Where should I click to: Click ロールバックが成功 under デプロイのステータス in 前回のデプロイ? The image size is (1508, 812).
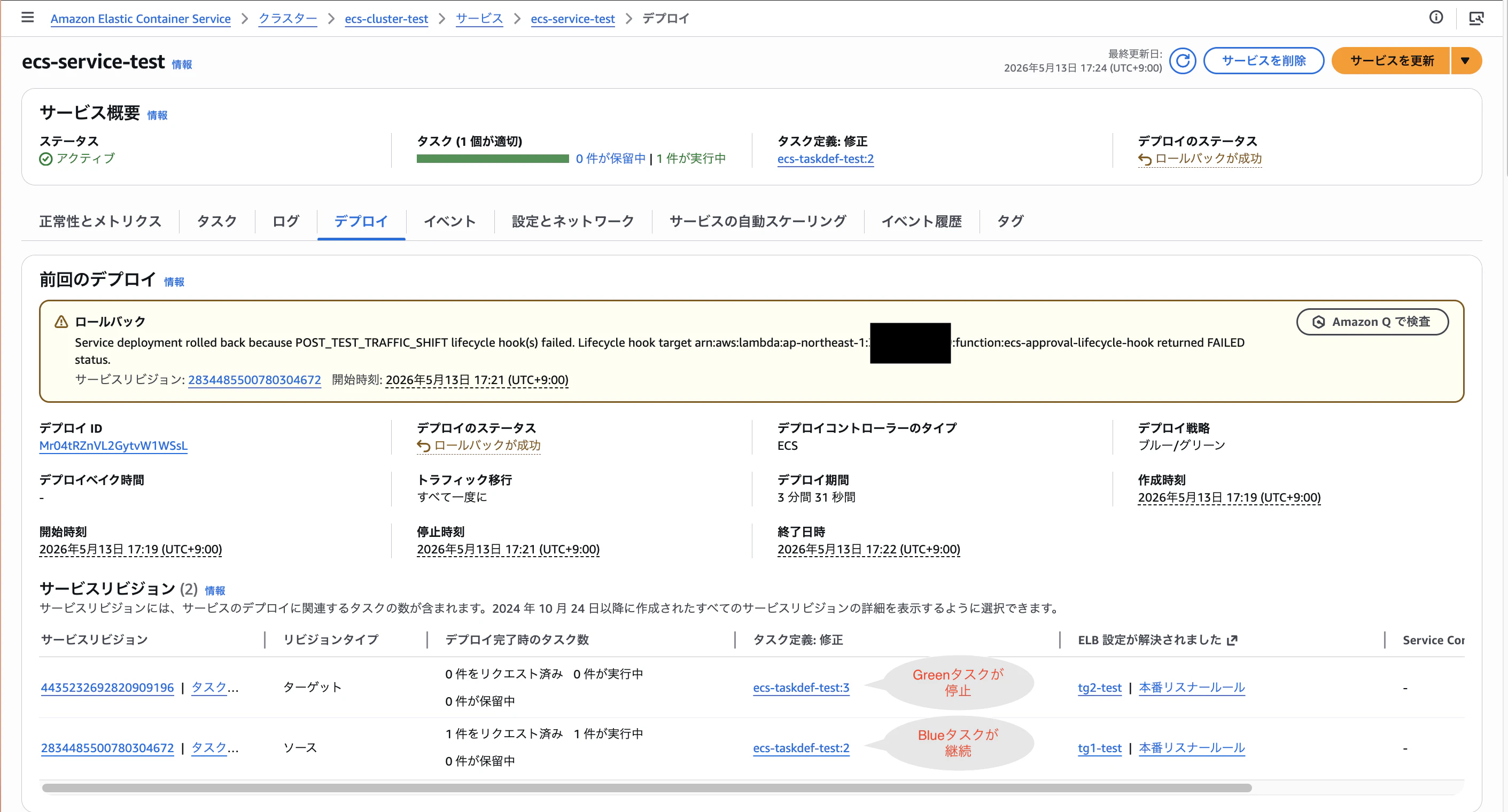pos(479,446)
